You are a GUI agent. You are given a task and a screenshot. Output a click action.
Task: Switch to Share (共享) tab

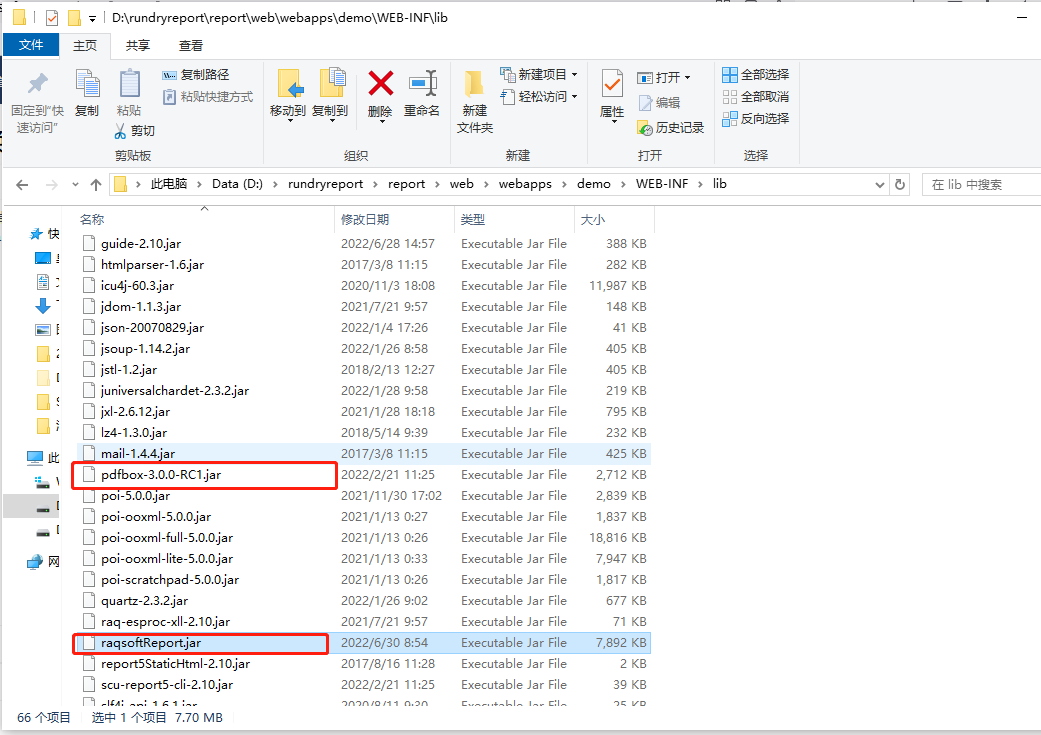click(x=138, y=45)
